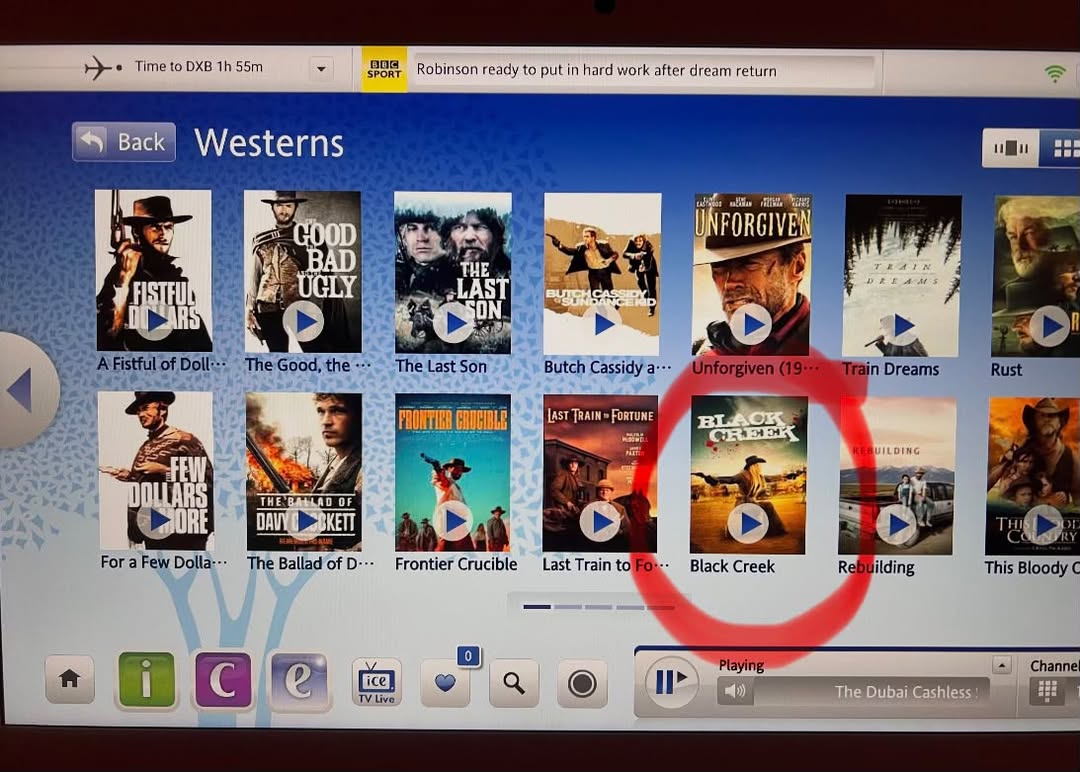
Task: Read the Robinson hard work headline
Action: coord(596,70)
